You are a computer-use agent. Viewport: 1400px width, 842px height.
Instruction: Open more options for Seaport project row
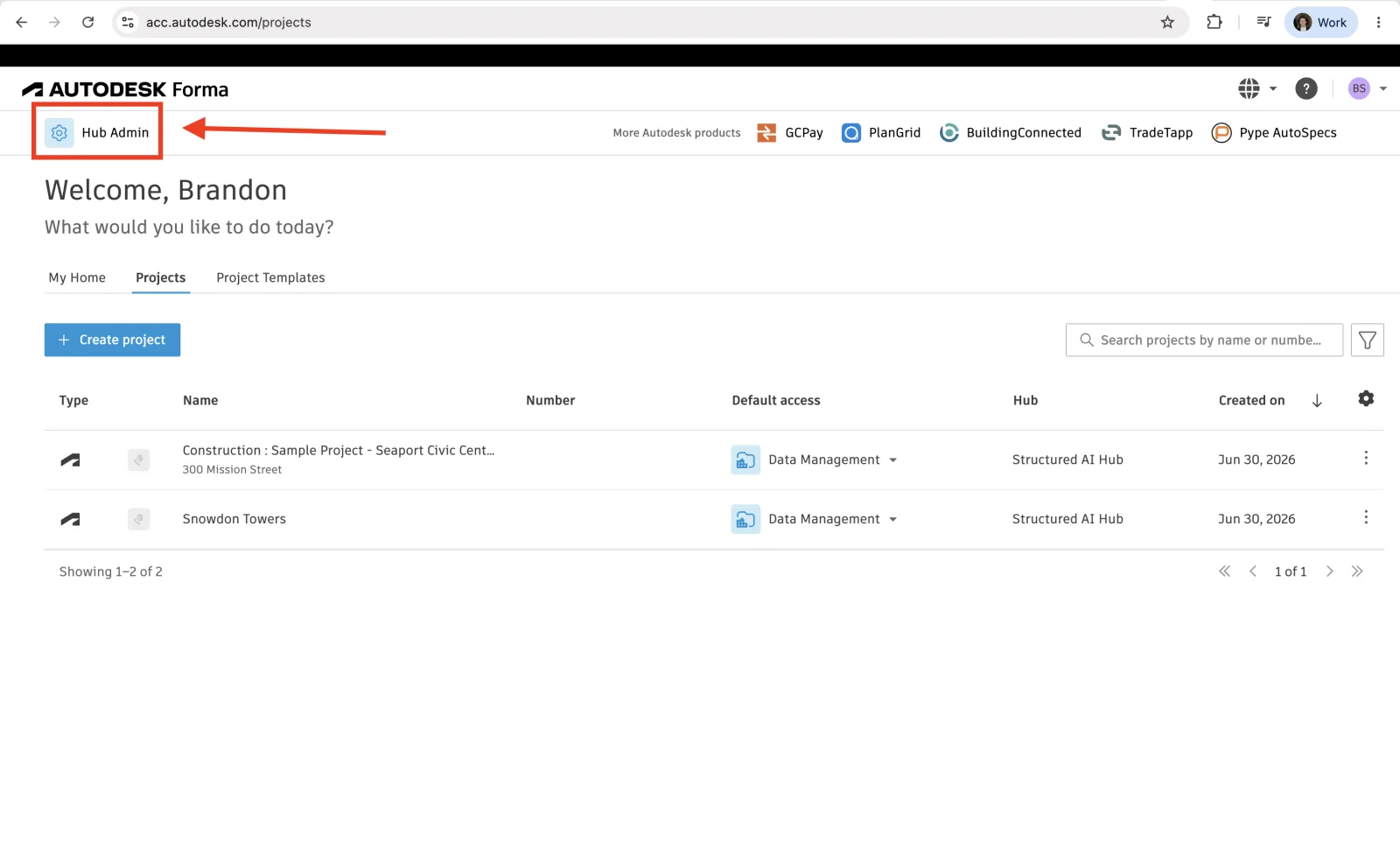(1366, 458)
